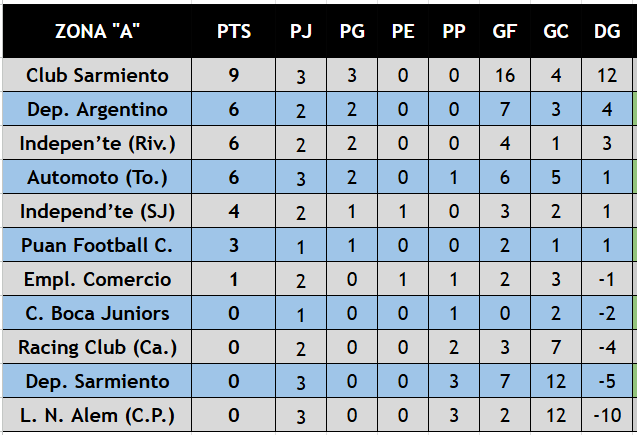Select the PJ column header
The width and height of the screenshot is (637, 435).
[x=301, y=31]
